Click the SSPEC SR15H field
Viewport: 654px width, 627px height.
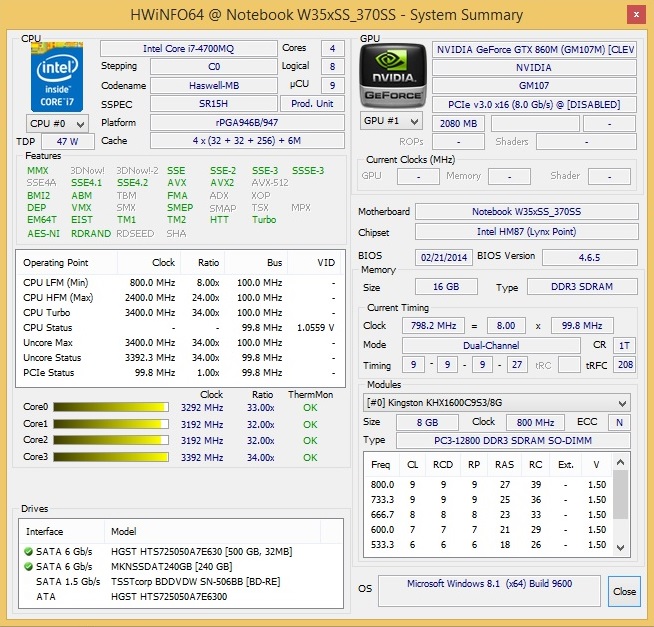click(214, 103)
